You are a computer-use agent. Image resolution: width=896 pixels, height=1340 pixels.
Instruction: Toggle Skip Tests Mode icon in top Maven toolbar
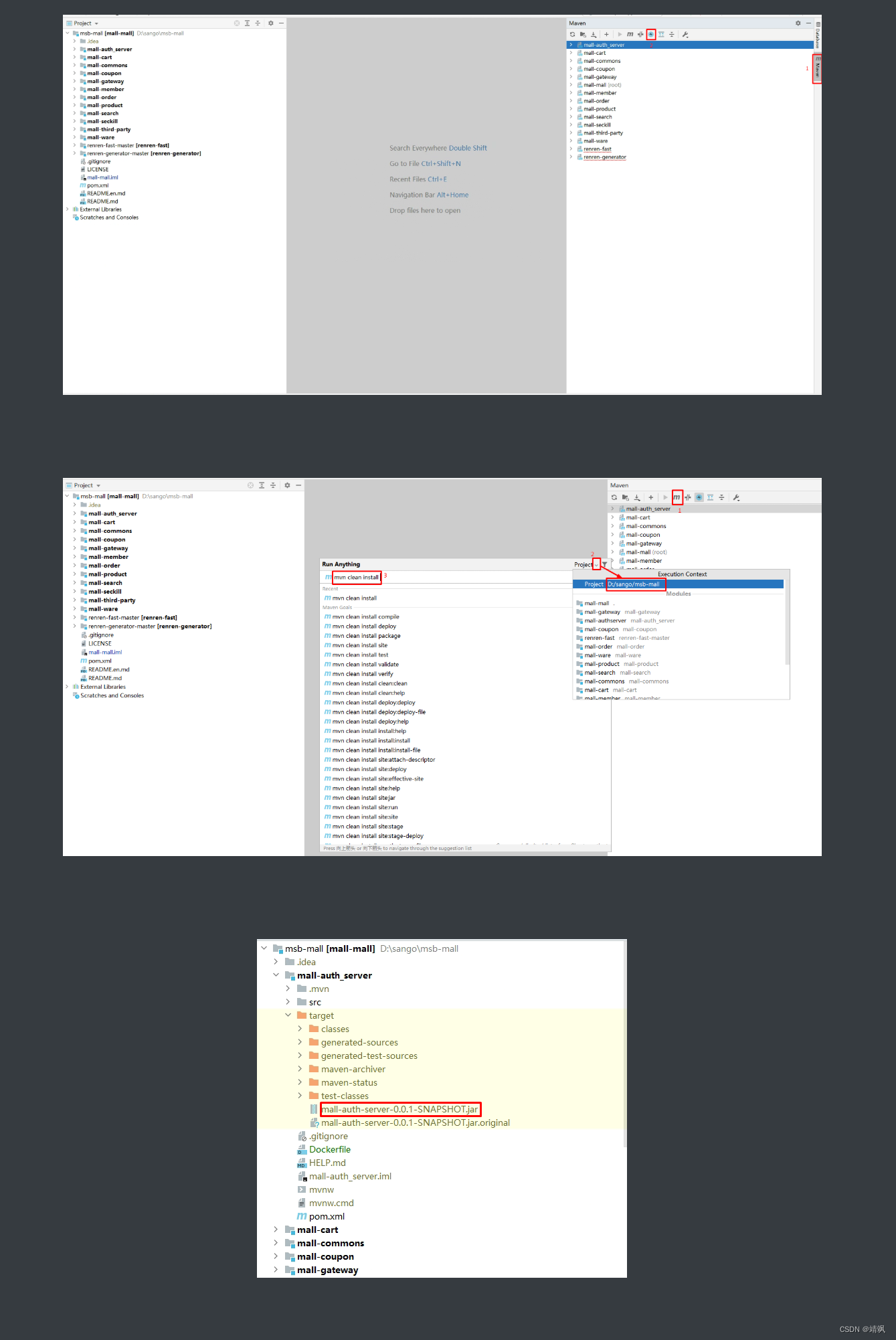[x=640, y=34]
